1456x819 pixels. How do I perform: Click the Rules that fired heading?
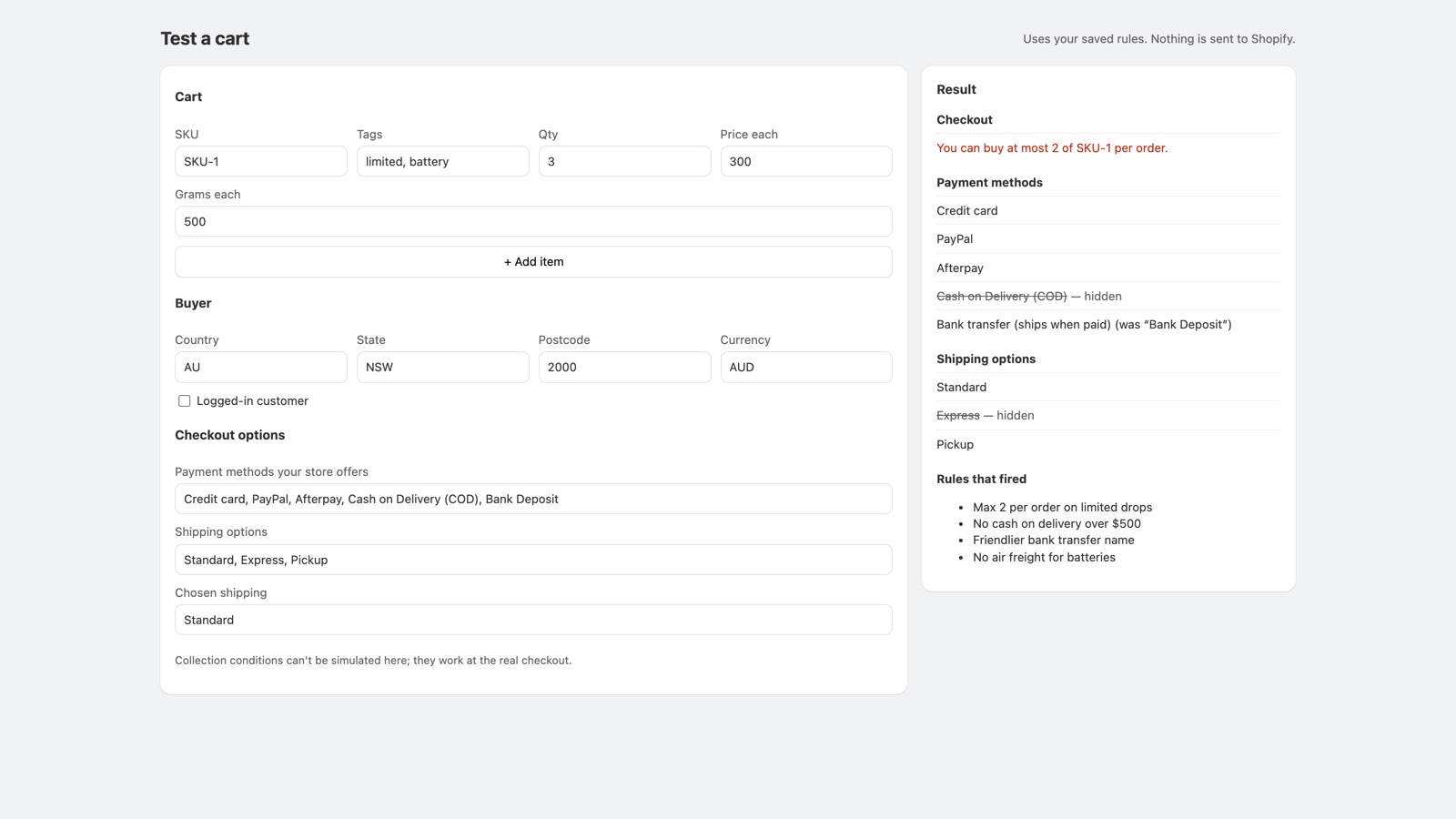point(981,479)
